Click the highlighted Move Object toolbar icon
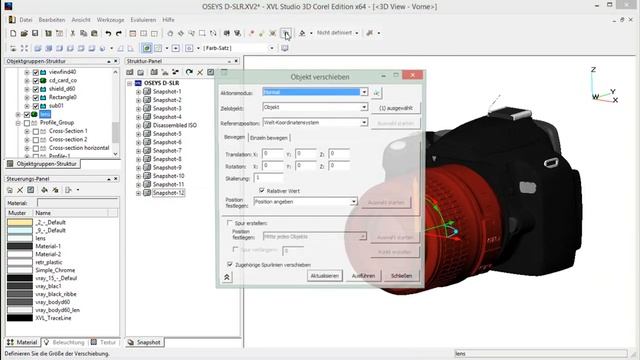Screen dimensions: 640x360 [286, 33]
